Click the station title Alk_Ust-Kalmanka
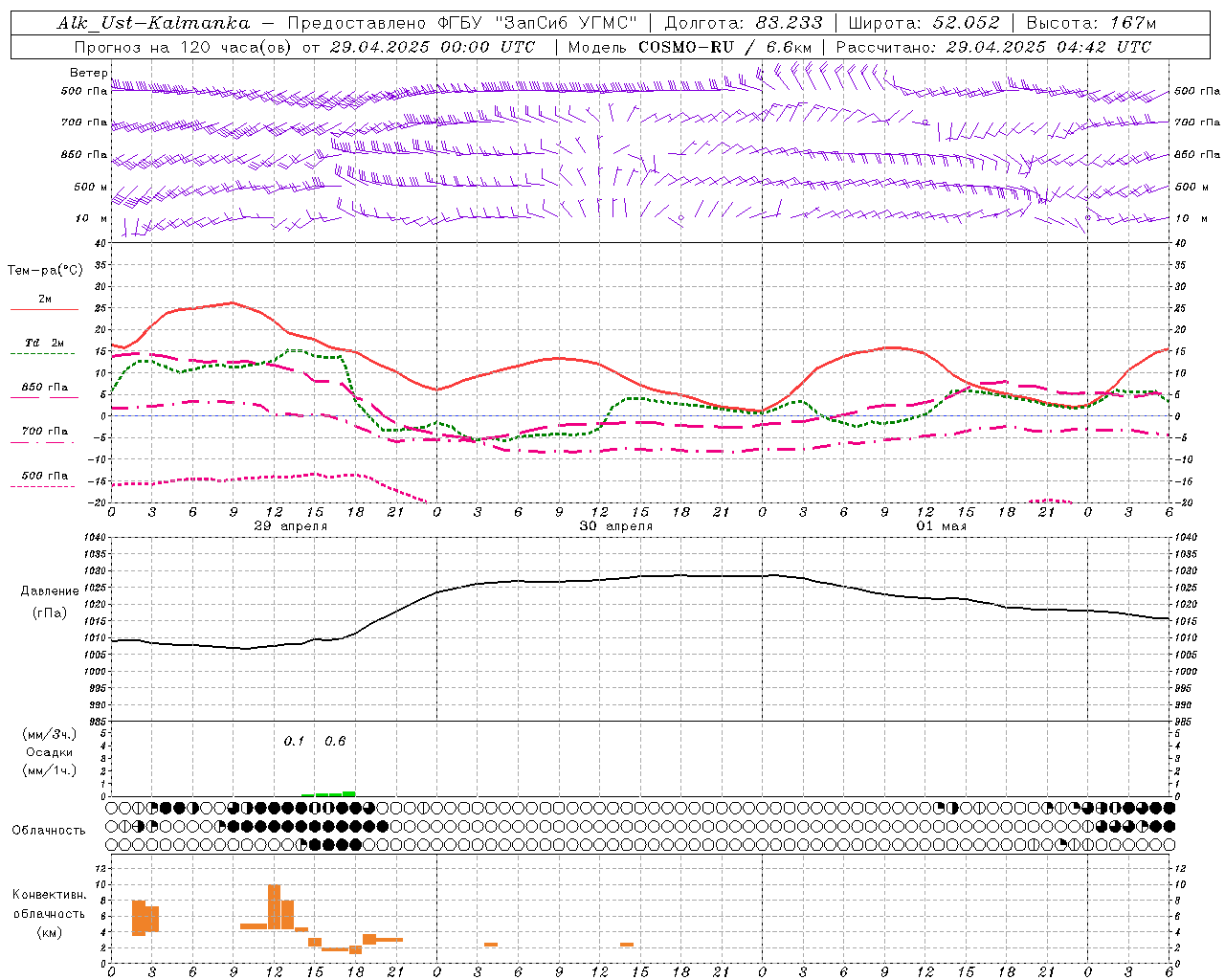This screenshot has width=1225, height=980. pos(154,23)
